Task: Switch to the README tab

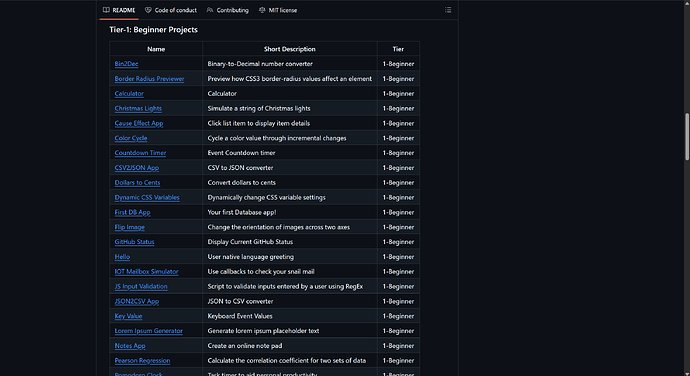Action: coord(119,10)
